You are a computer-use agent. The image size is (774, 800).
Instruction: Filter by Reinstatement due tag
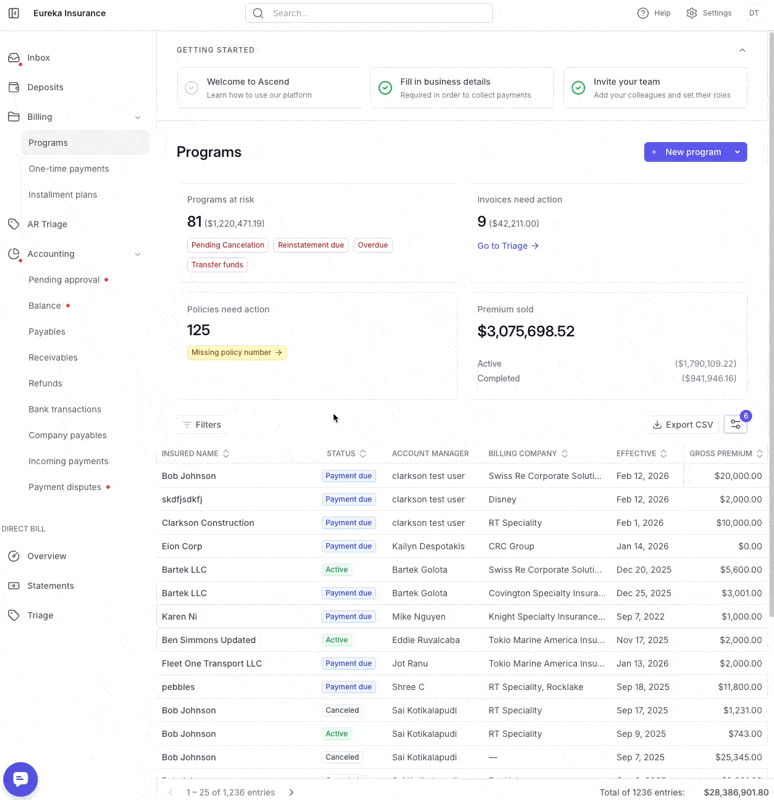[311, 245]
